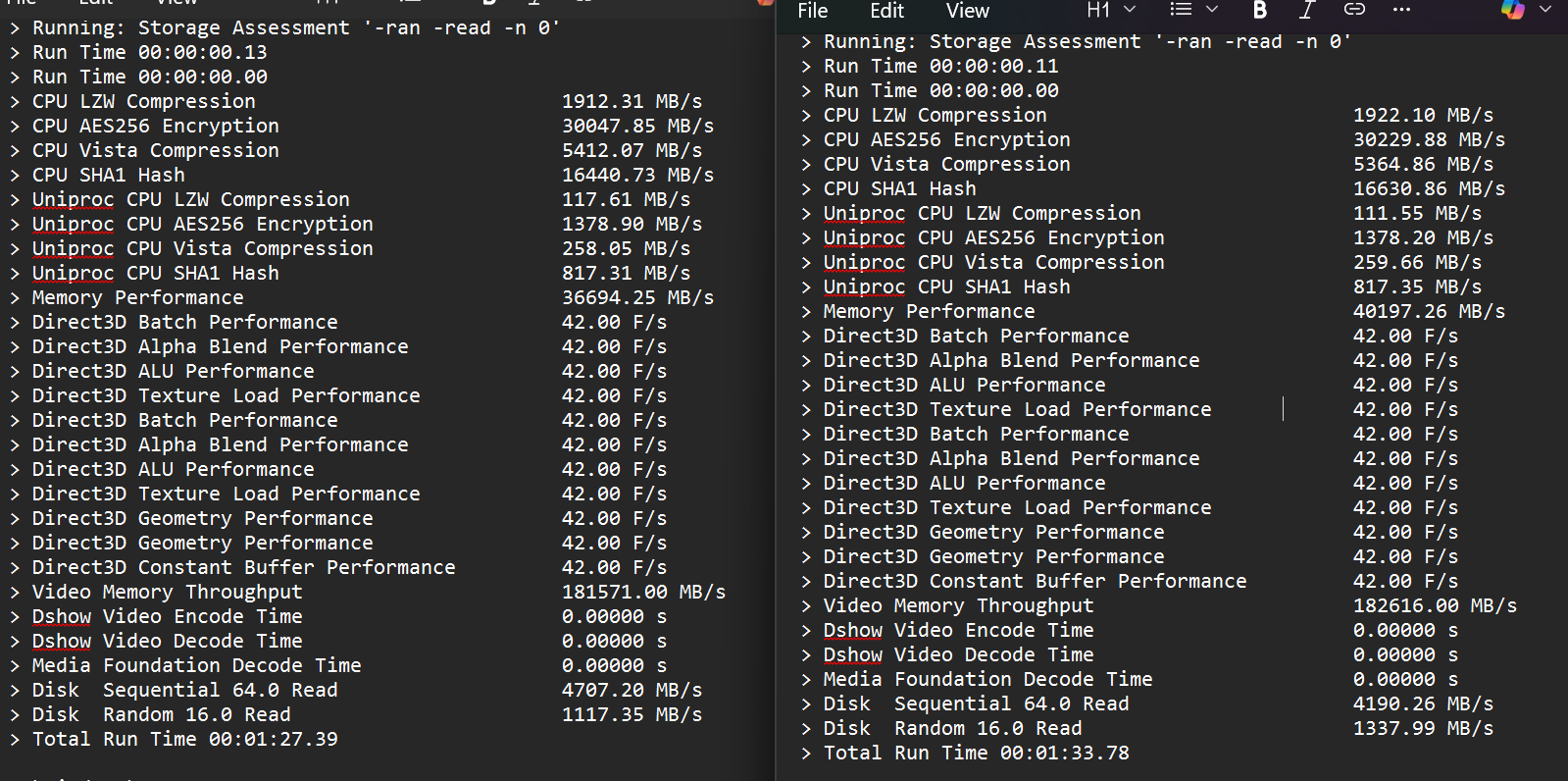Insert a link using the link icon
Screen dimensions: 1568x781
click(x=1354, y=10)
